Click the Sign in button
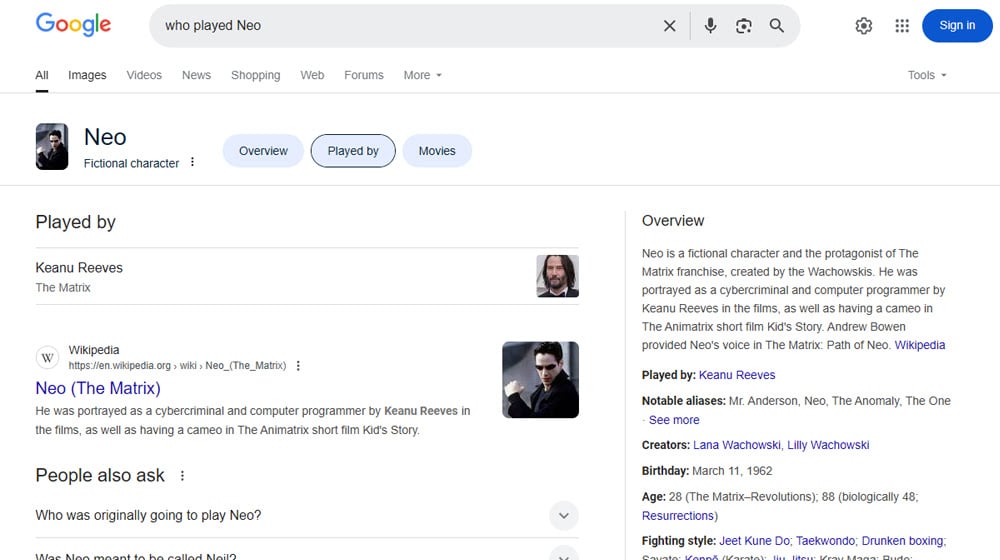This screenshot has width=1000, height=560. click(x=957, y=26)
